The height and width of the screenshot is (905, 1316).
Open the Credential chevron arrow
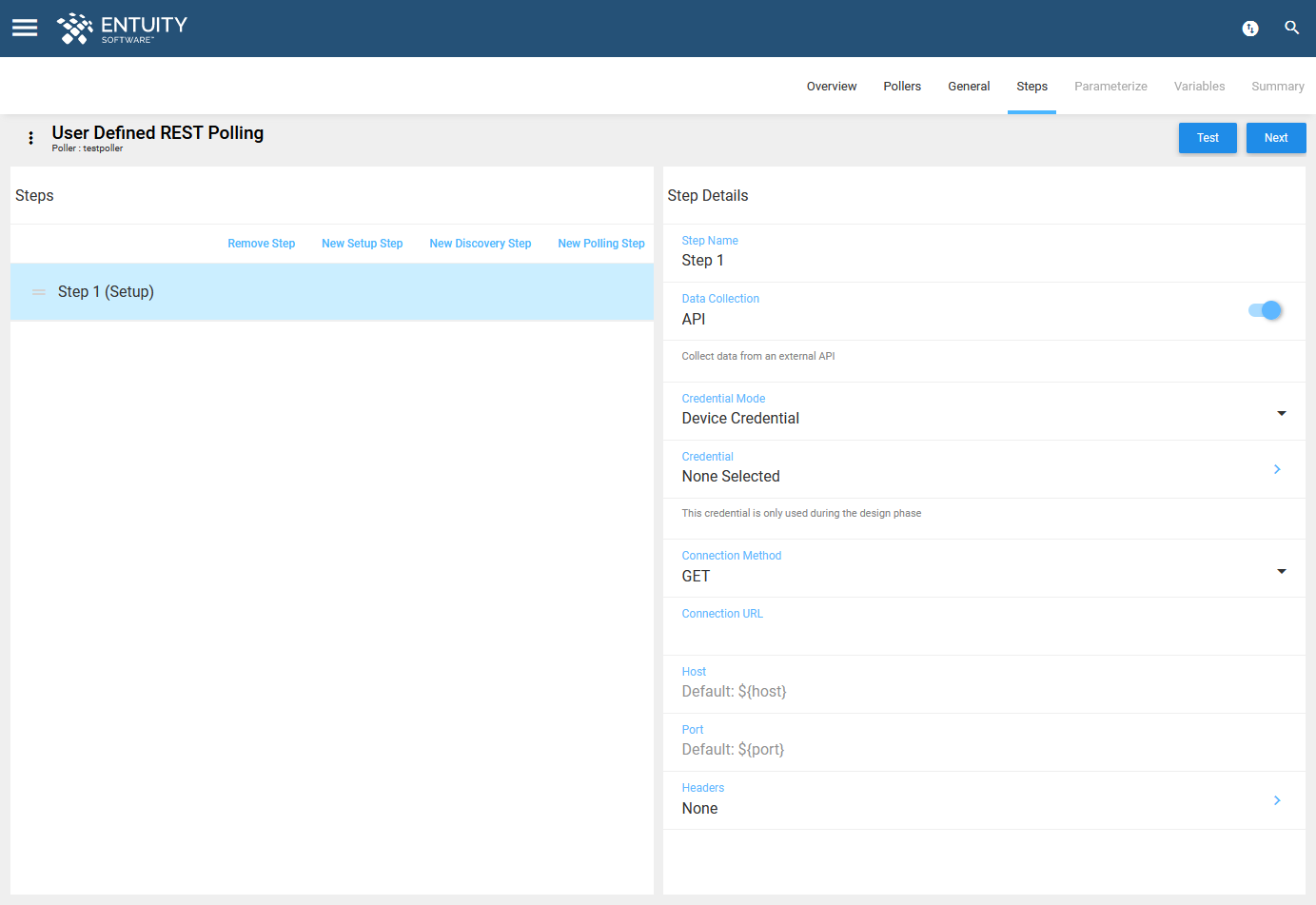[1277, 469]
